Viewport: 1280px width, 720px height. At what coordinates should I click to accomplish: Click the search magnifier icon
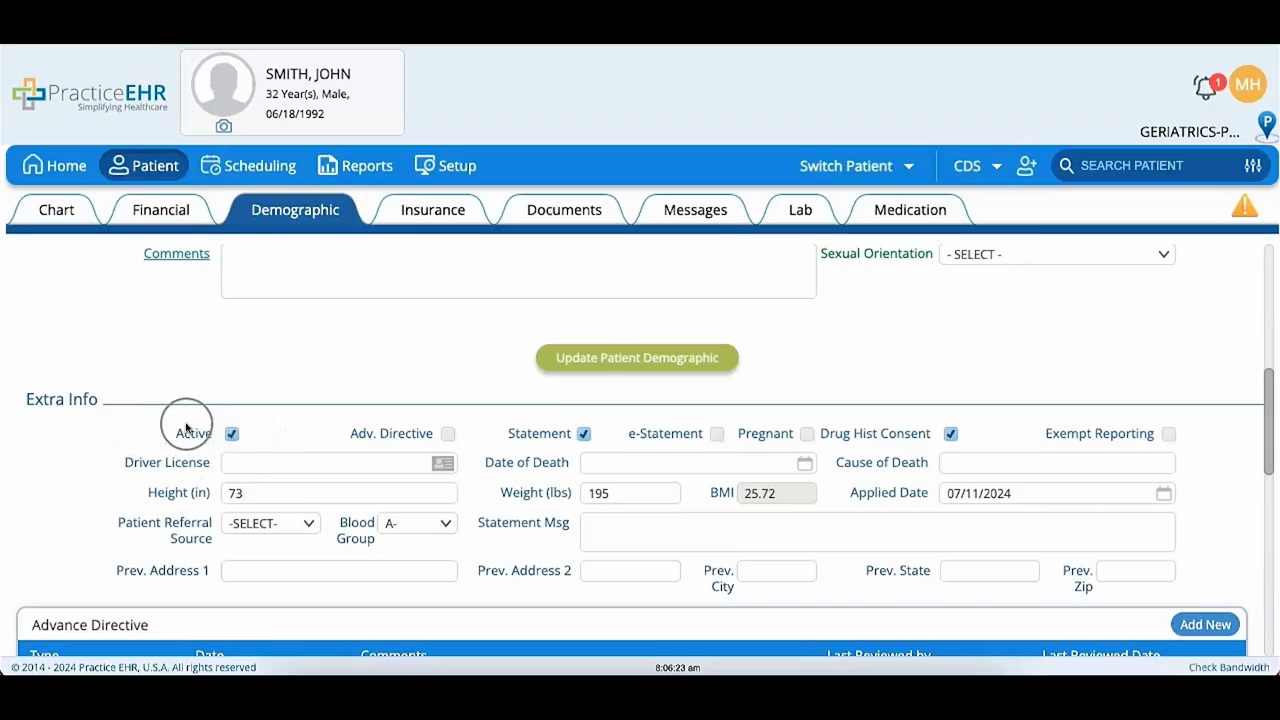tap(1067, 166)
